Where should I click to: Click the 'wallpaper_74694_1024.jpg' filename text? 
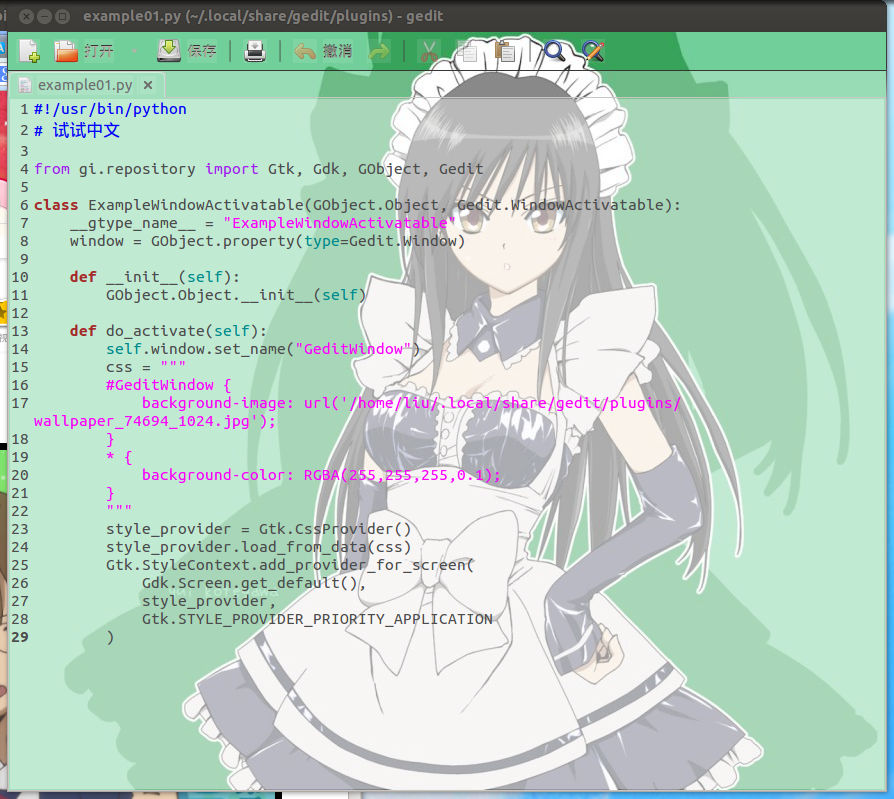141,421
